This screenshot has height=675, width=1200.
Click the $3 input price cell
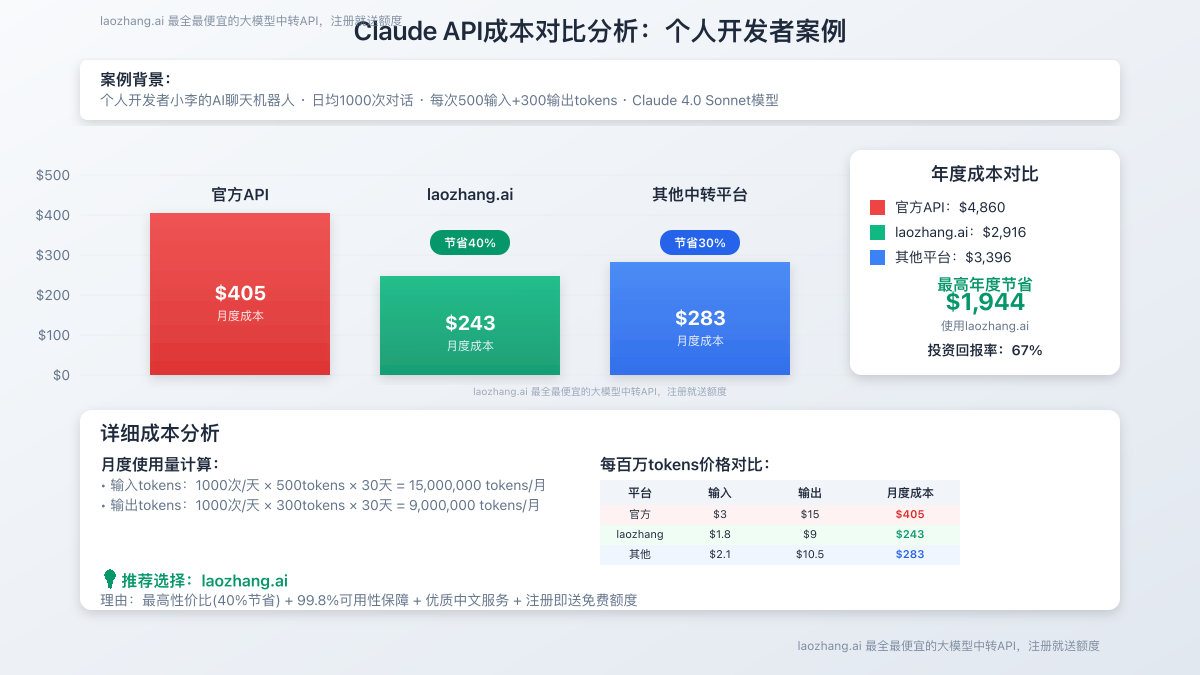click(x=720, y=514)
